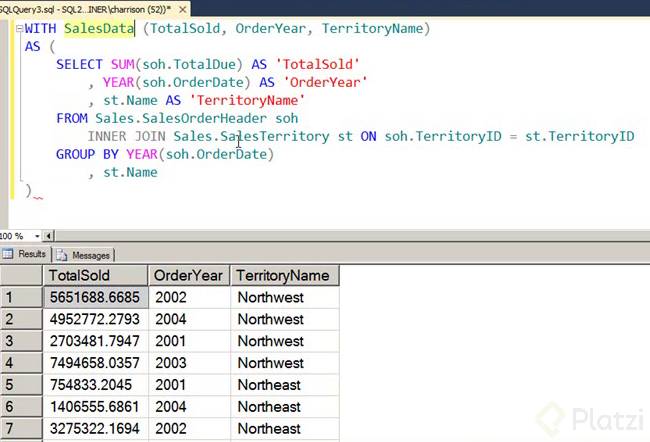Click the TotalSold column header
The width and height of the screenshot is (650, 442).
95,275
